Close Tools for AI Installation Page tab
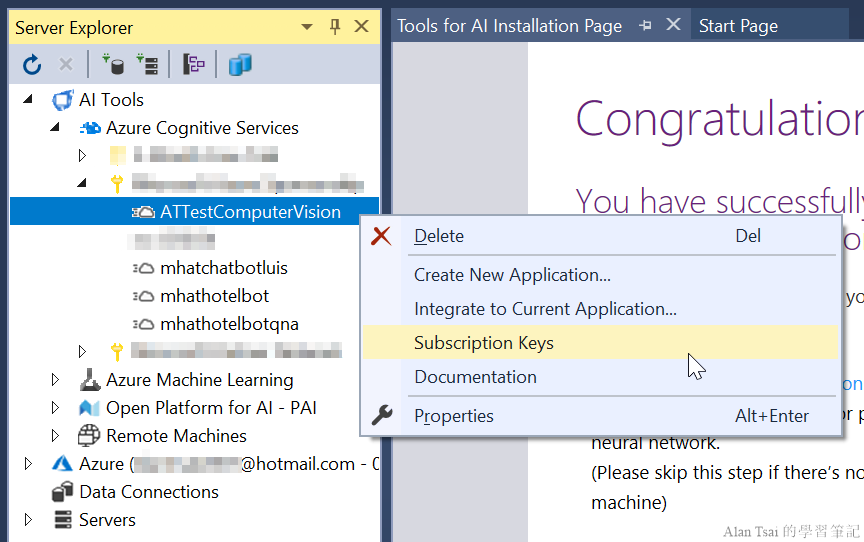Viewport: 864px width, 542px height. pyautogui.click(x=673, y=25)
